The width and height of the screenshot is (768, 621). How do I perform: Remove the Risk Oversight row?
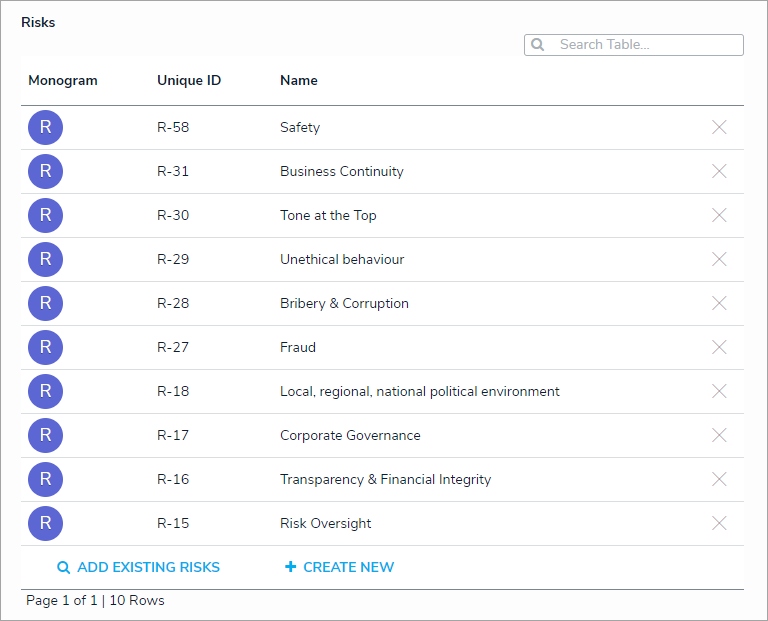(718, 523)
